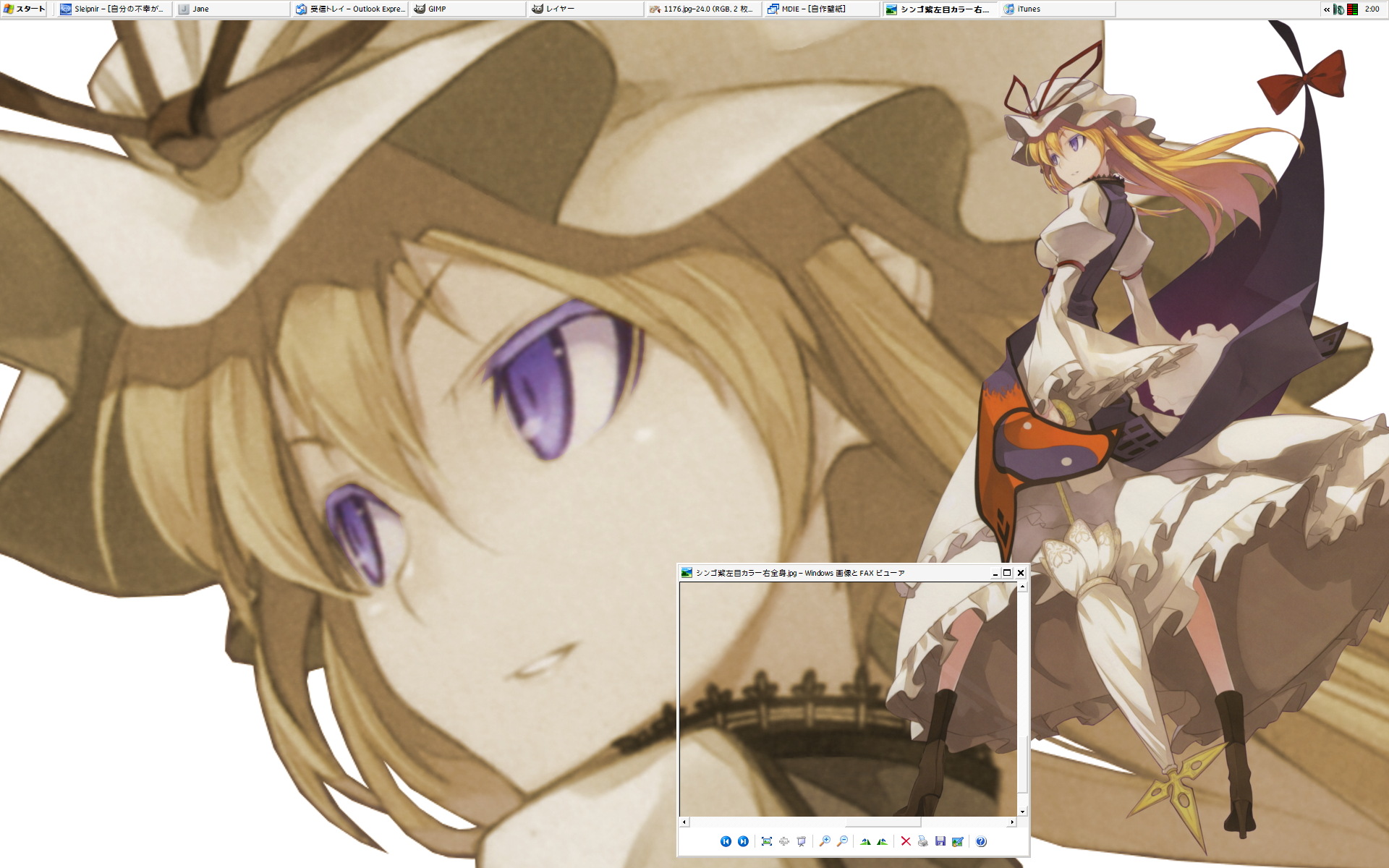This screenshot has height=868, width=1389.
Task: Go to the previous image in the viewer
Action: (x=726, y=841)
